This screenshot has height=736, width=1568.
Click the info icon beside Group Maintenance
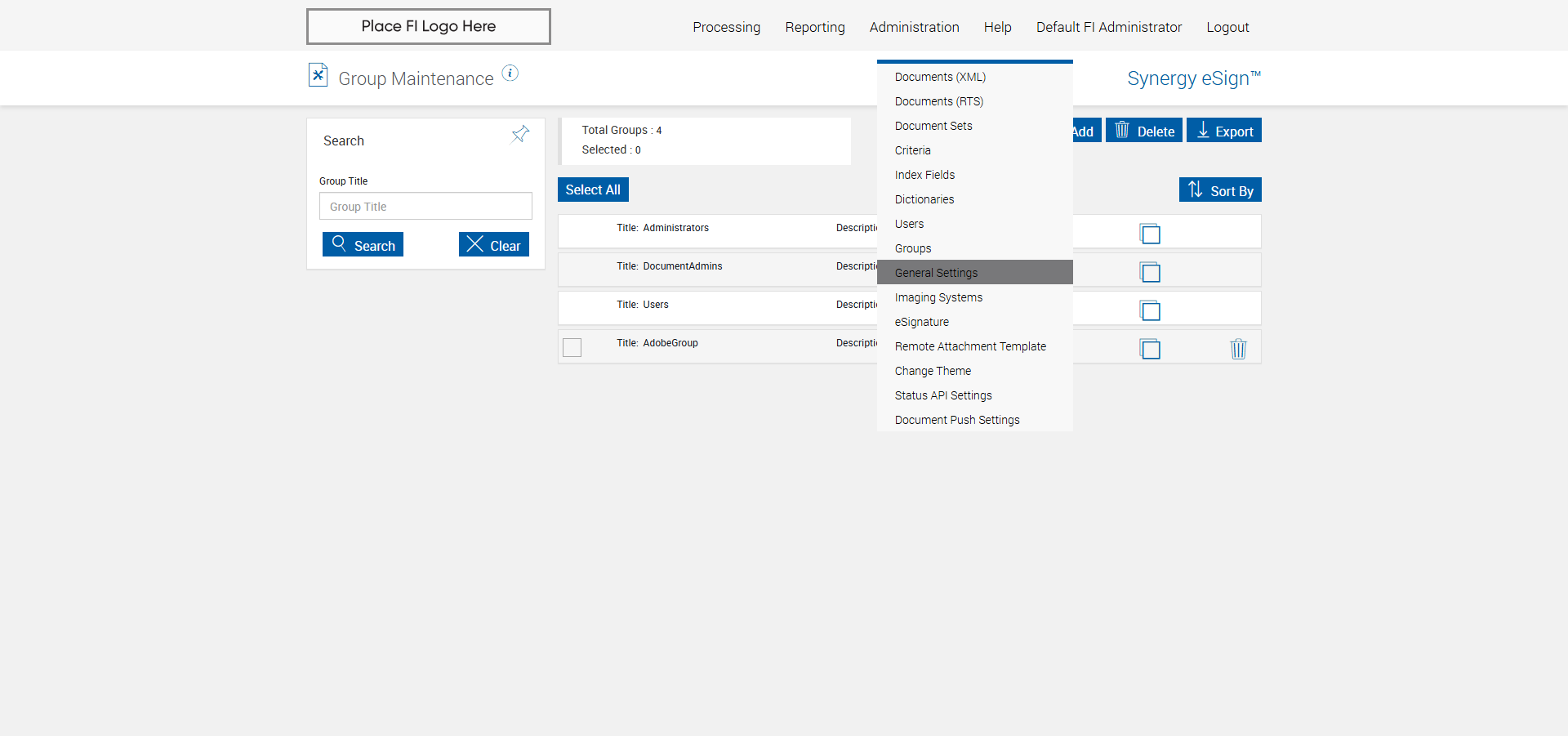[510, 74]
